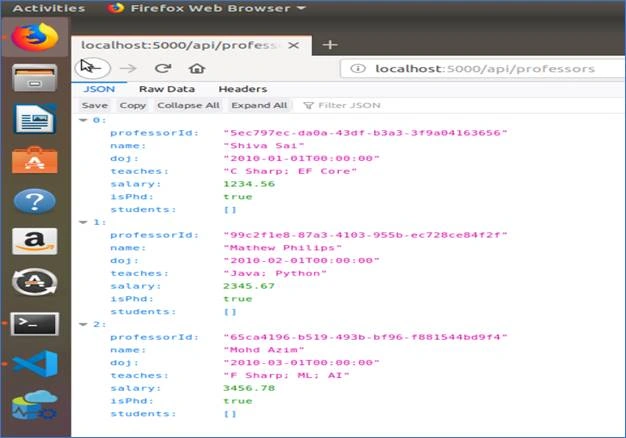Click students empty array under Shiva Sai
Image resolution: width=626 pixels, height=438 pixels.
[x=230, y=210]
